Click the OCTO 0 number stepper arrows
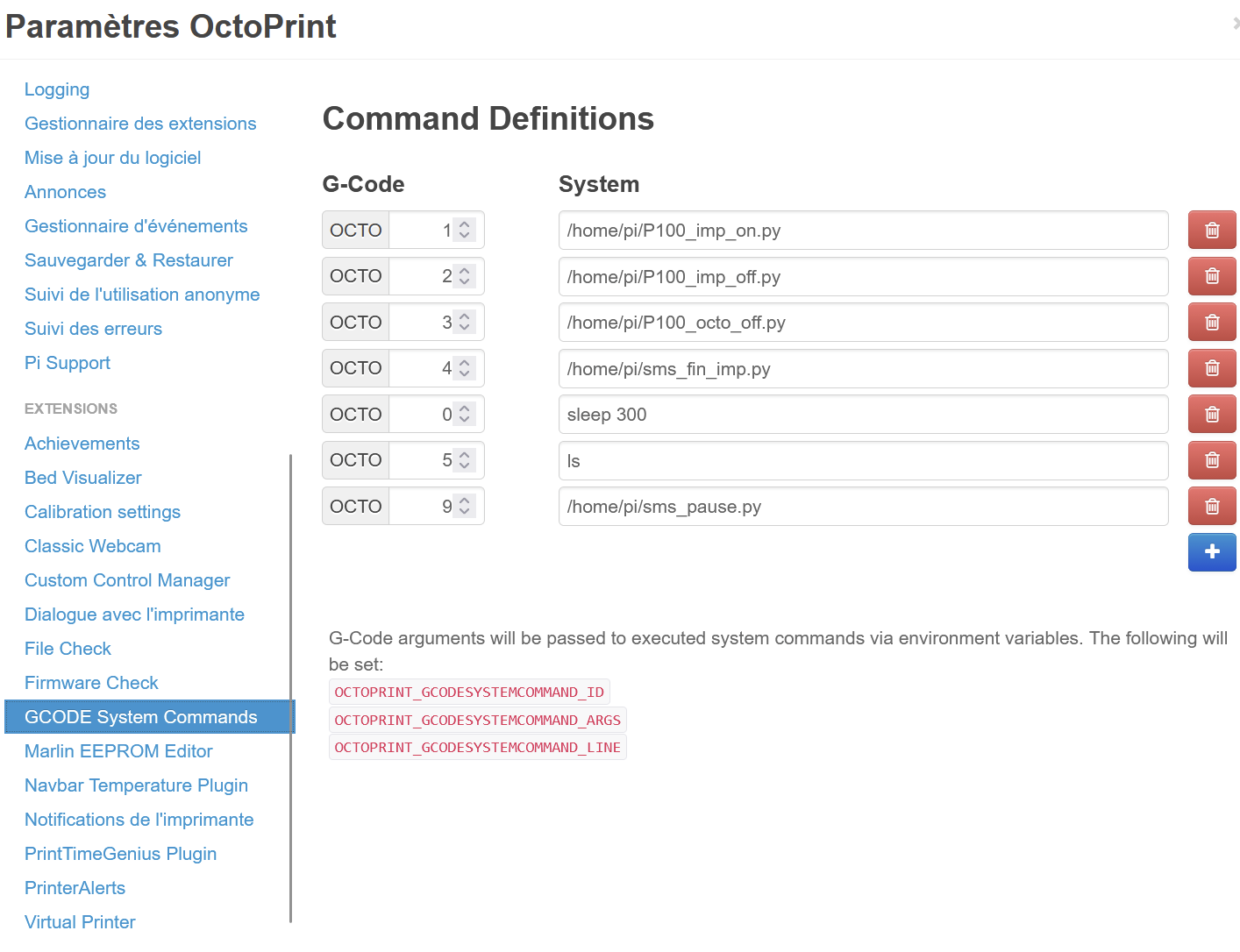This screenshot has height=952, width=1240. click(465, 414)
